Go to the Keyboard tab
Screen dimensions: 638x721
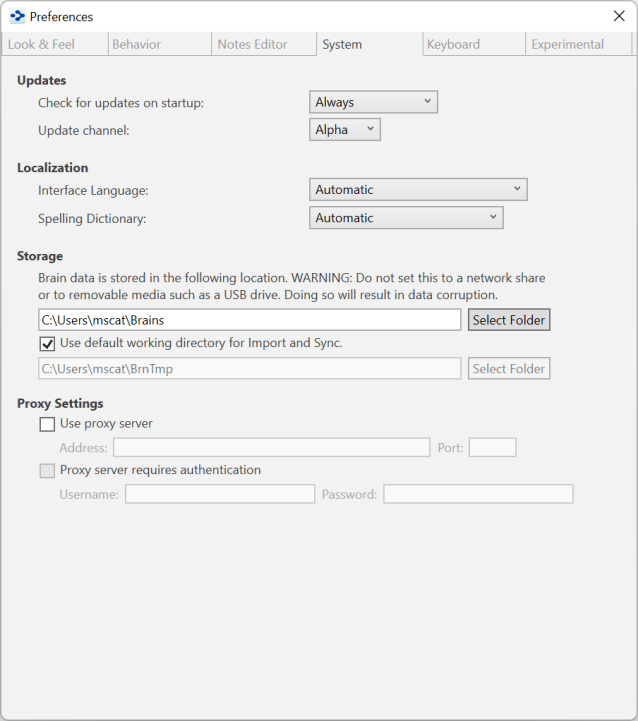click(x=453, y=44)
